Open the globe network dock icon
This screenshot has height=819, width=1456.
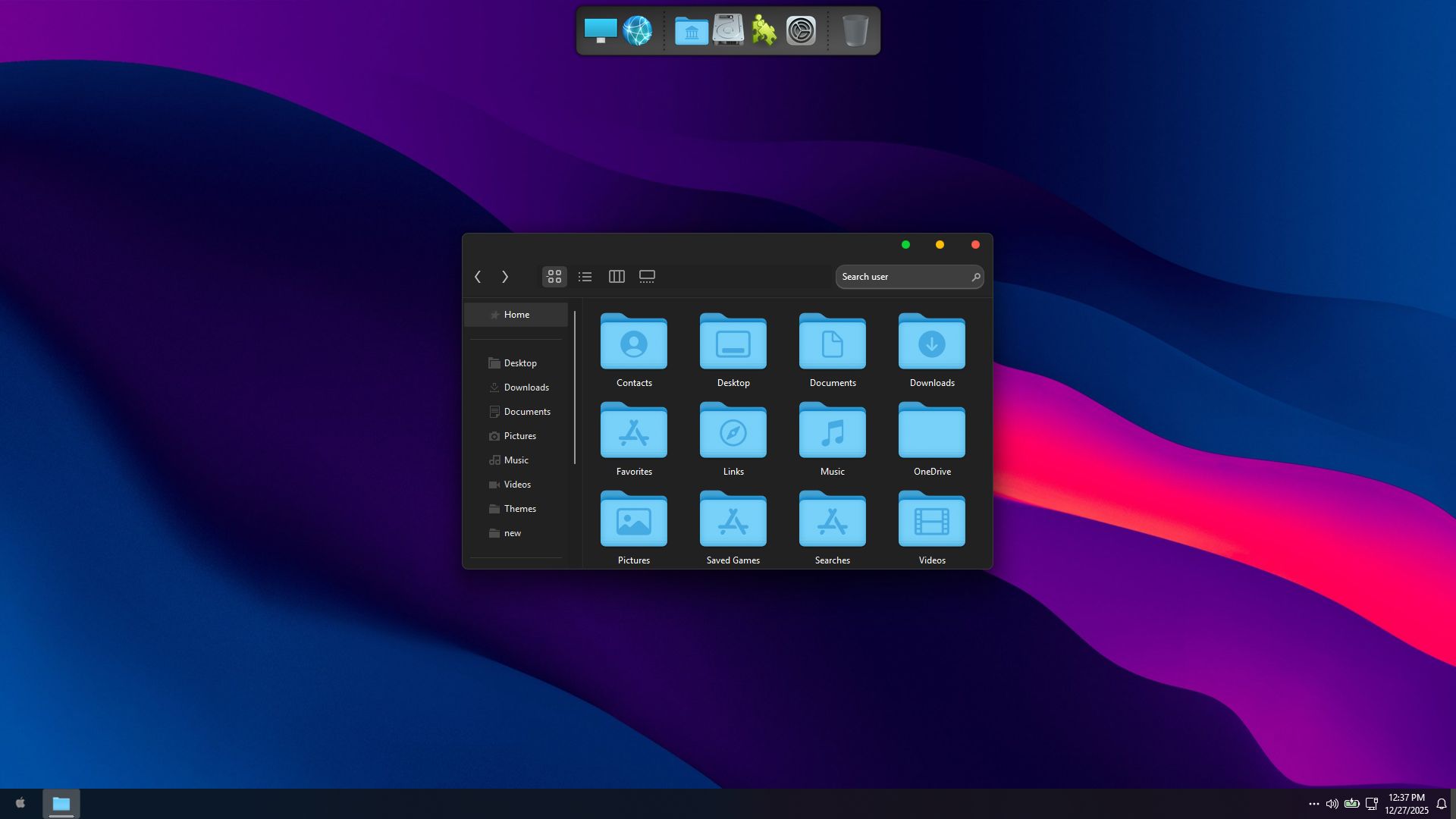point(637,31)
